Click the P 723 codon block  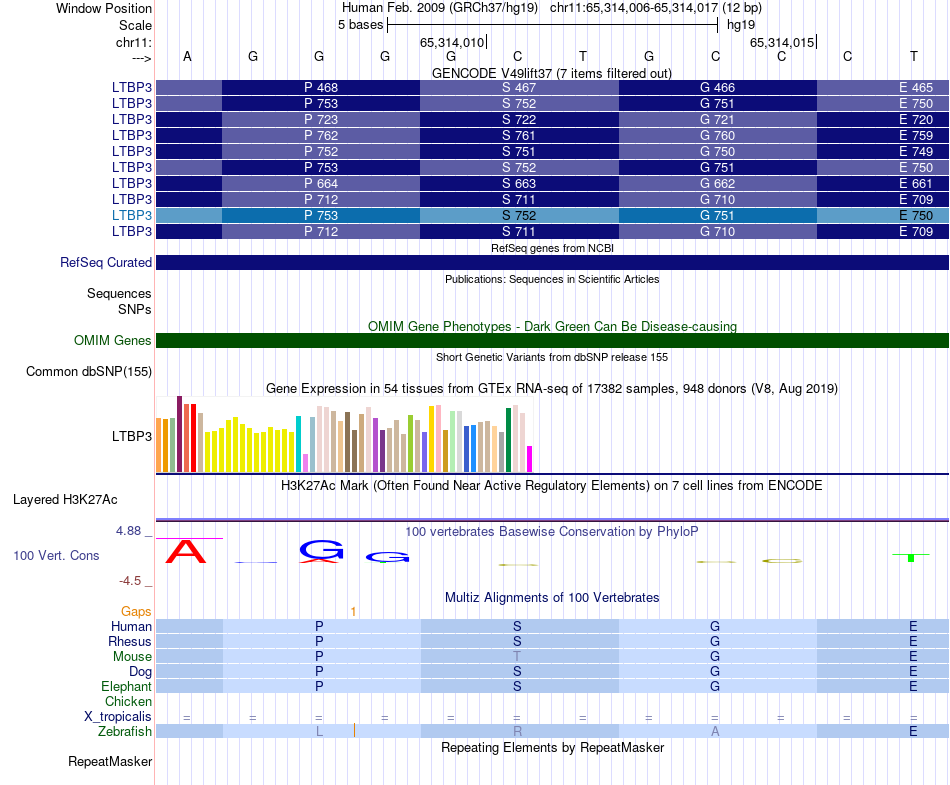(321, 119)
